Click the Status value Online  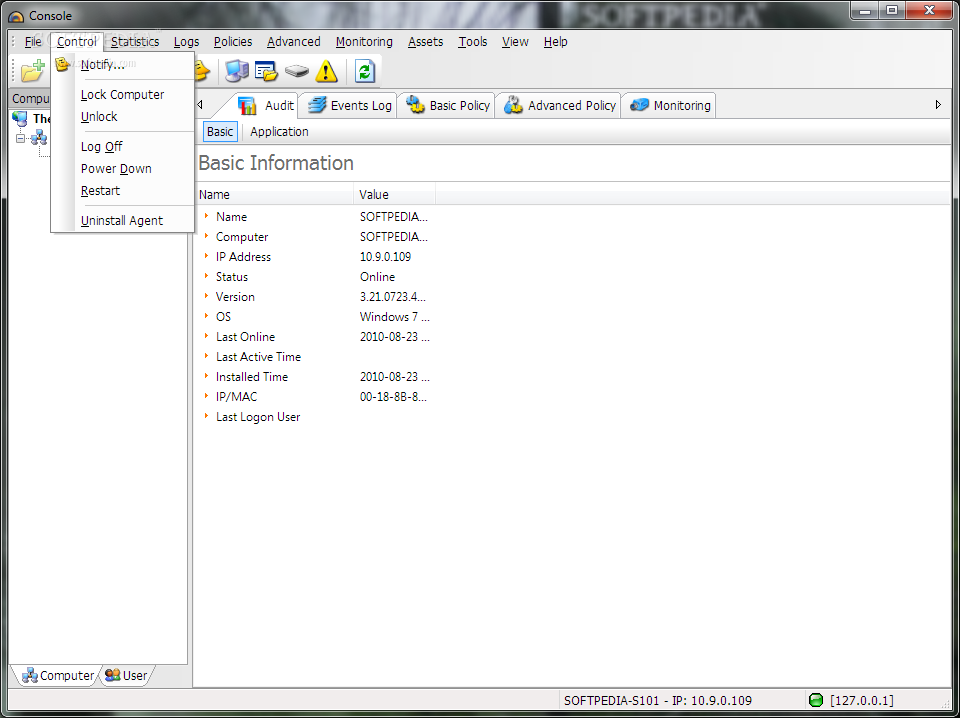coord(377,277)
